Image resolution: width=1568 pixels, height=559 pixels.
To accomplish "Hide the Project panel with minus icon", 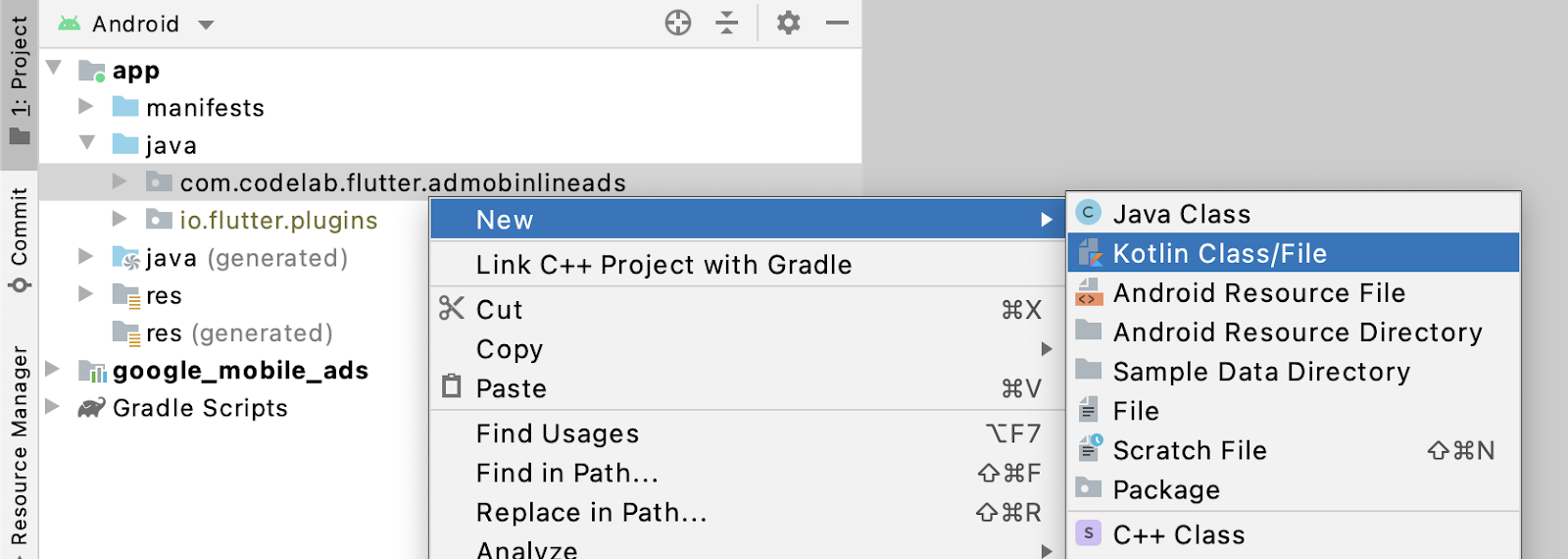I will coord(837,23).
